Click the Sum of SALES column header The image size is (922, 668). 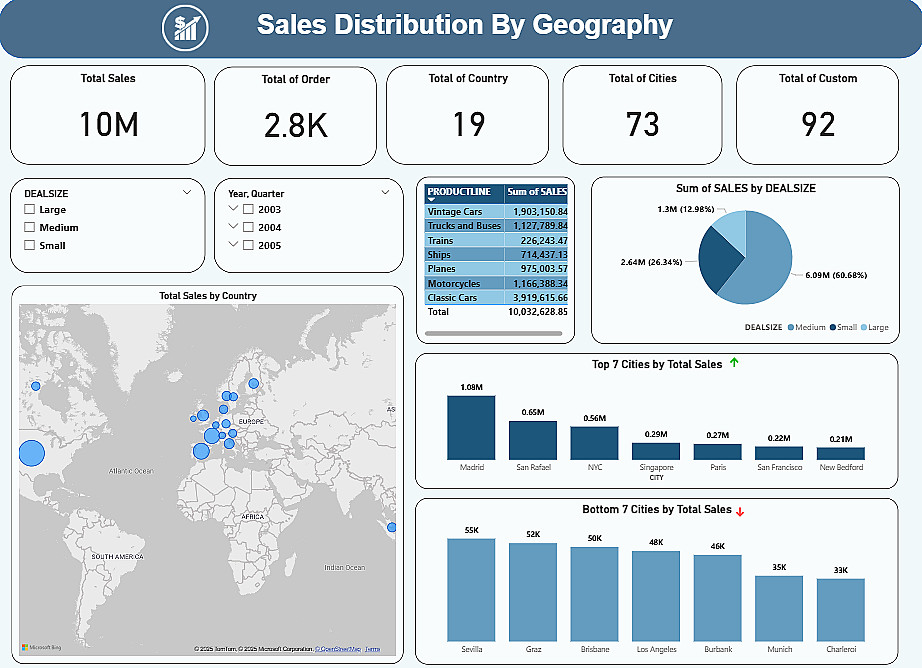(x=536, y=193)
